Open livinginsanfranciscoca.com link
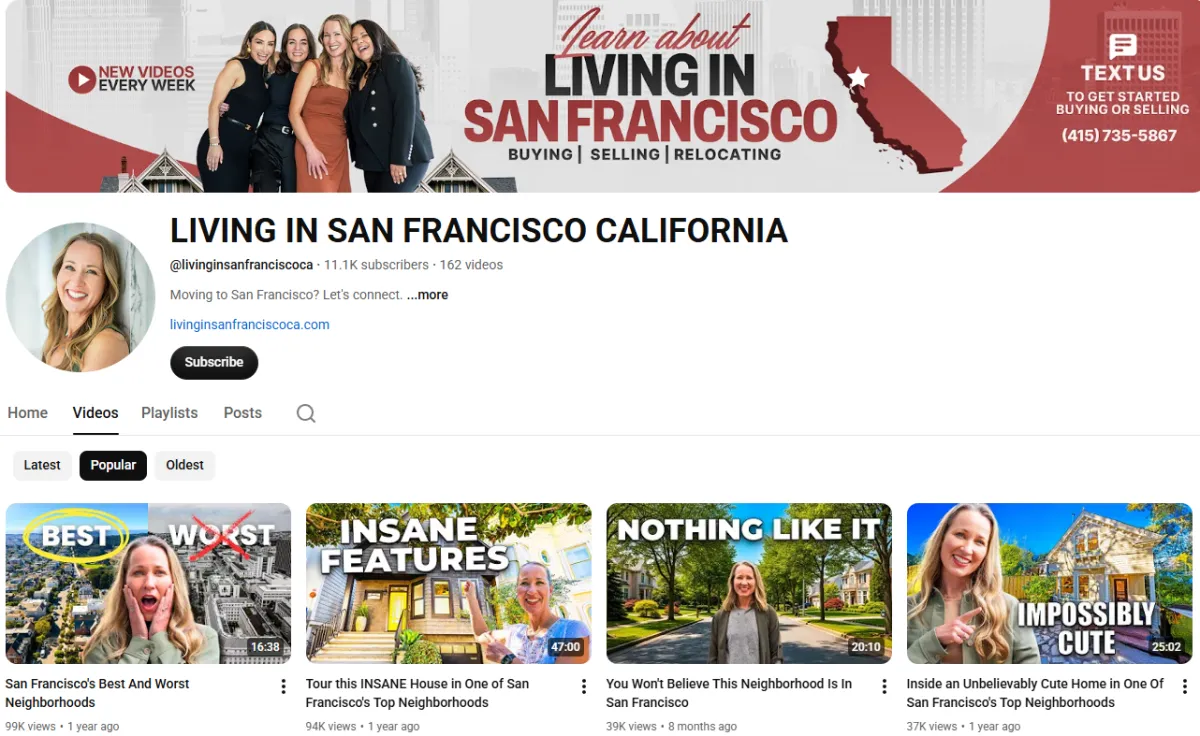This screenshot has width=1200, height=736. coord(250,324)
